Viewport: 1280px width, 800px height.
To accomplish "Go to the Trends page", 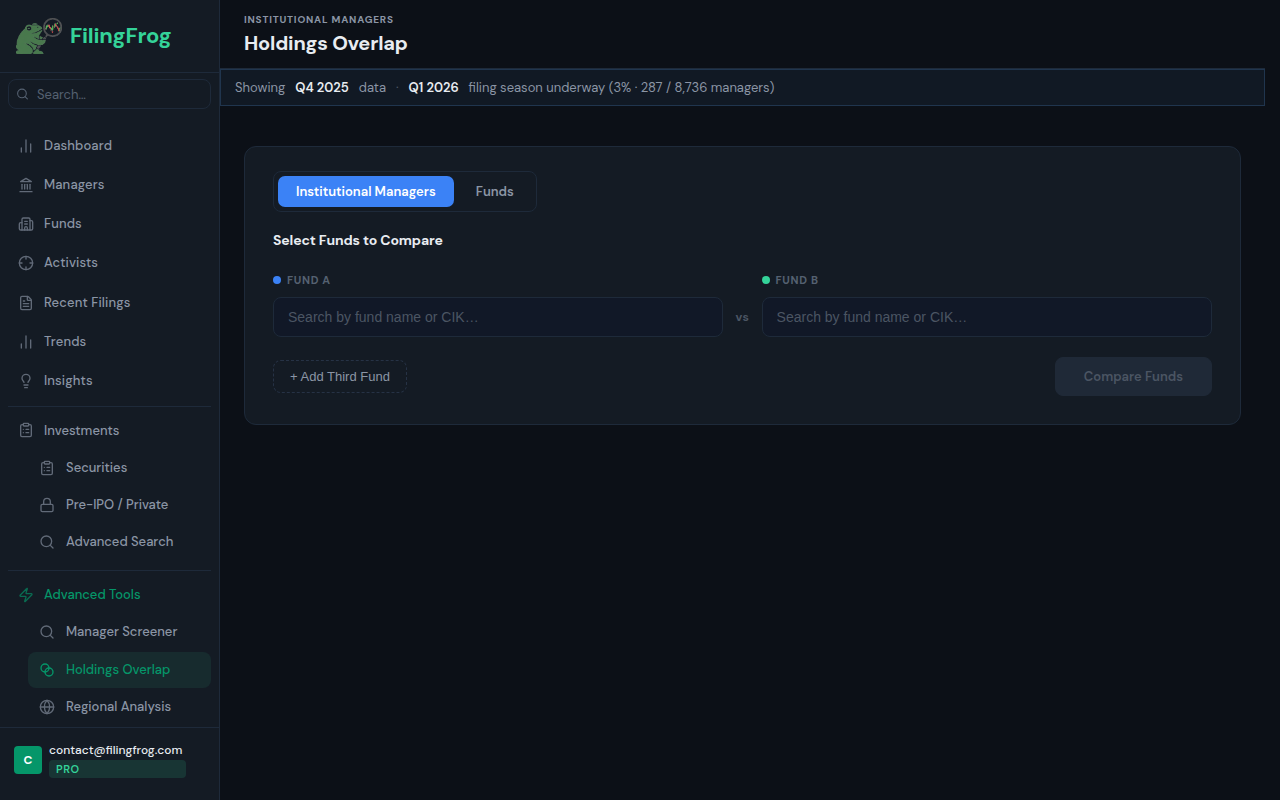I will pyautogui.click(x=65, y=342).
